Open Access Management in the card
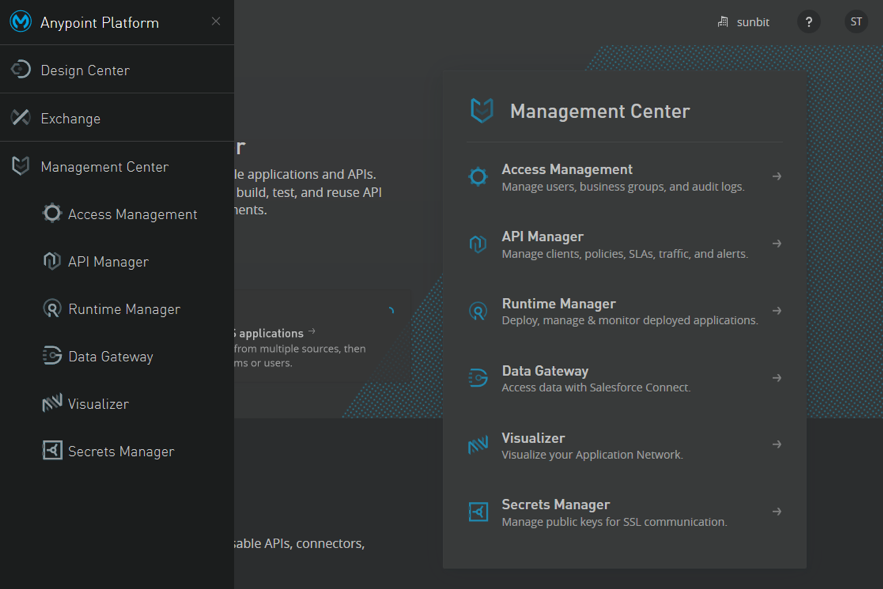Image resolution: width=883 pixels, height=589 pixels. (x=567, y=170)
